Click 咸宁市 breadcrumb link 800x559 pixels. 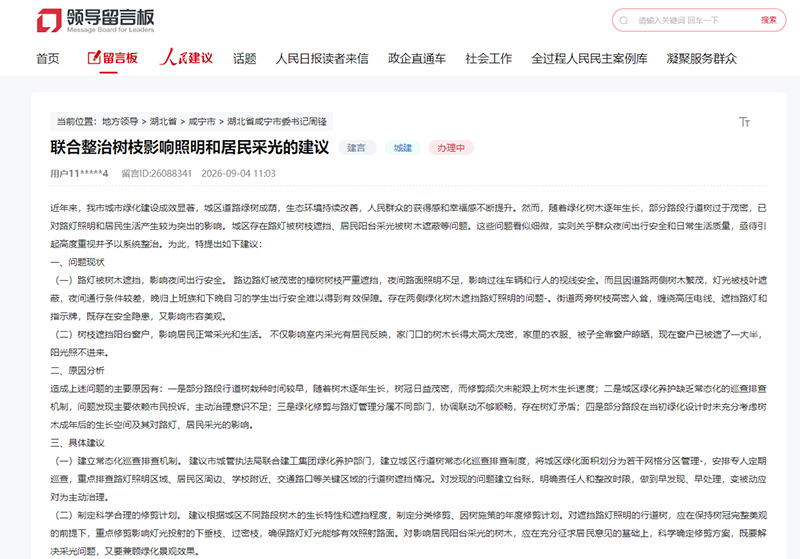(202, 121)
